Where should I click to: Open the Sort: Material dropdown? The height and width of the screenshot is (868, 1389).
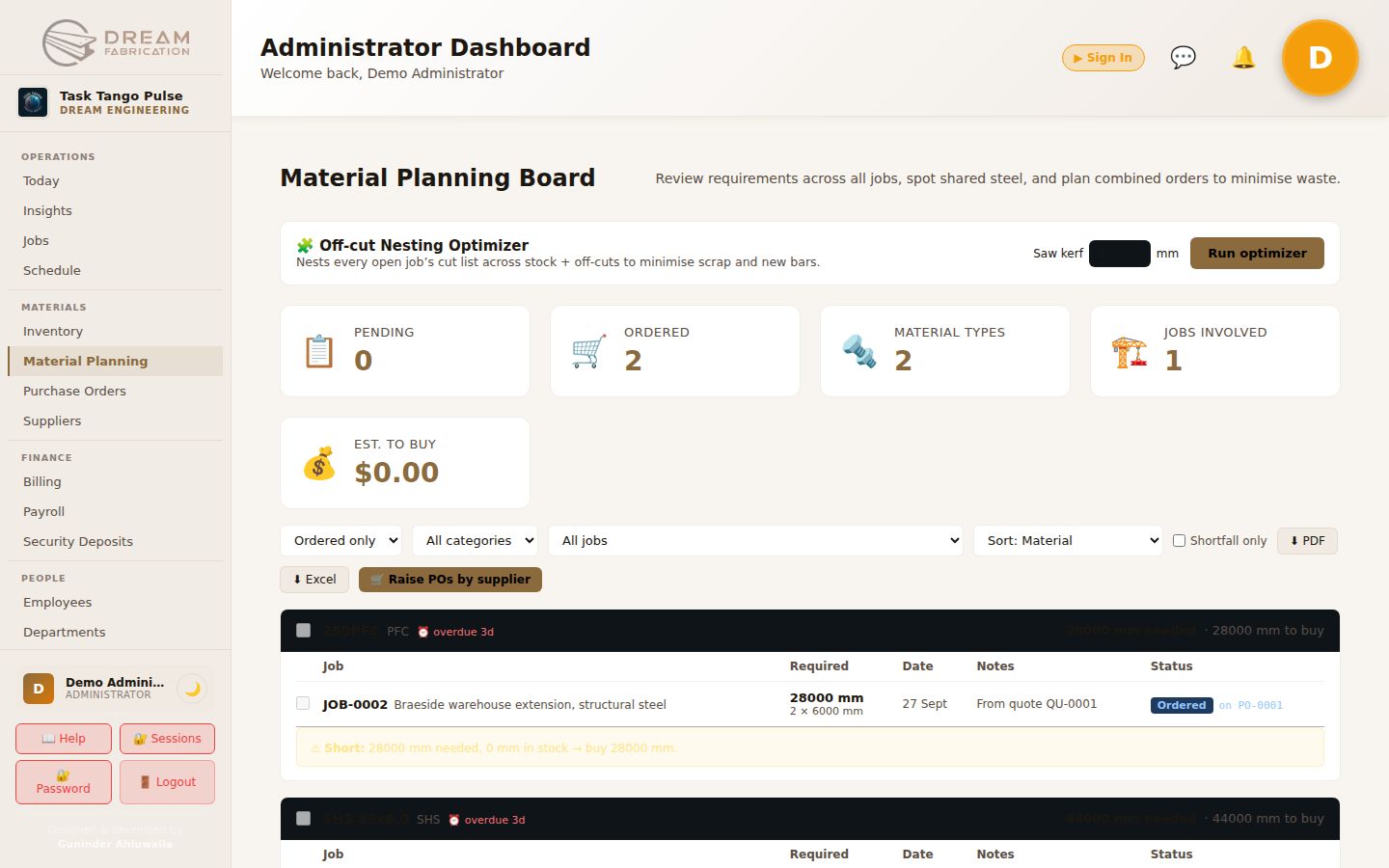(1069, 540)
